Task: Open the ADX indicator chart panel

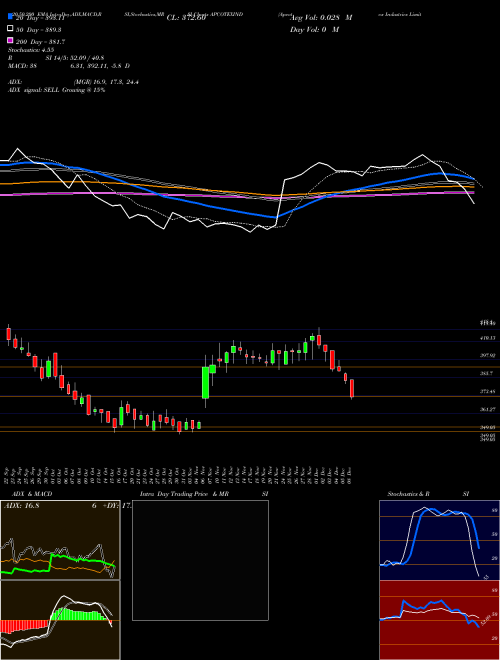Action: [60, 540]
